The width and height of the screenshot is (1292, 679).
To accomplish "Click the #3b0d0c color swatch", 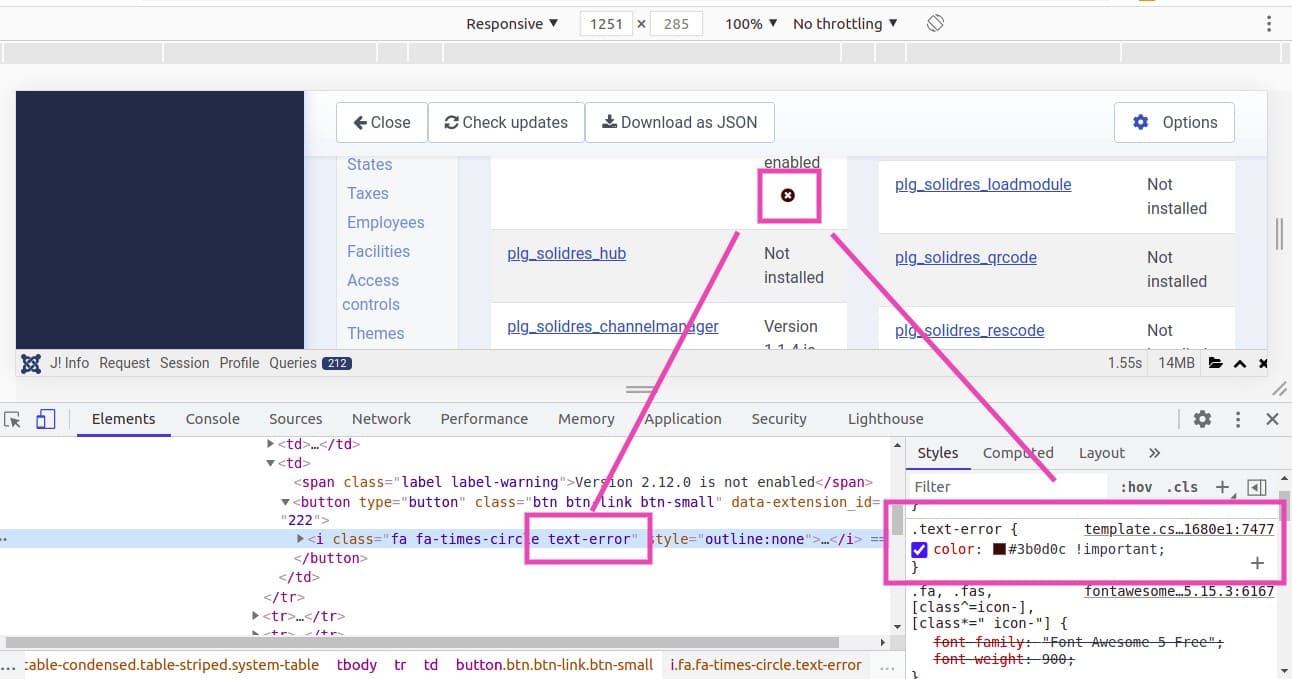I will [x=999, y=550].
